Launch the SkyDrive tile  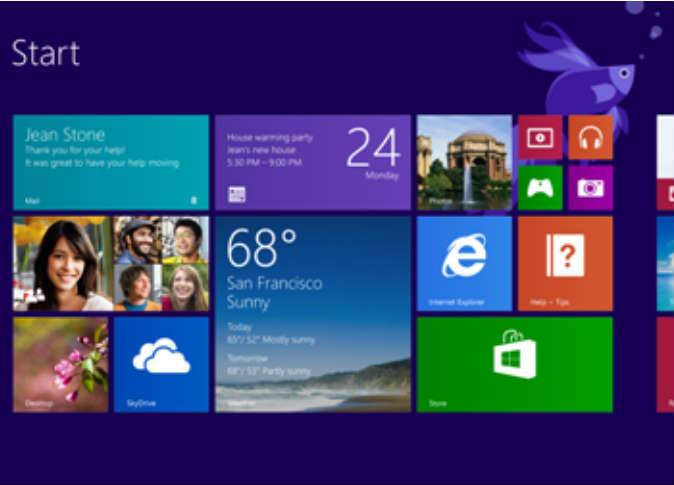click(x=161, y=365)
